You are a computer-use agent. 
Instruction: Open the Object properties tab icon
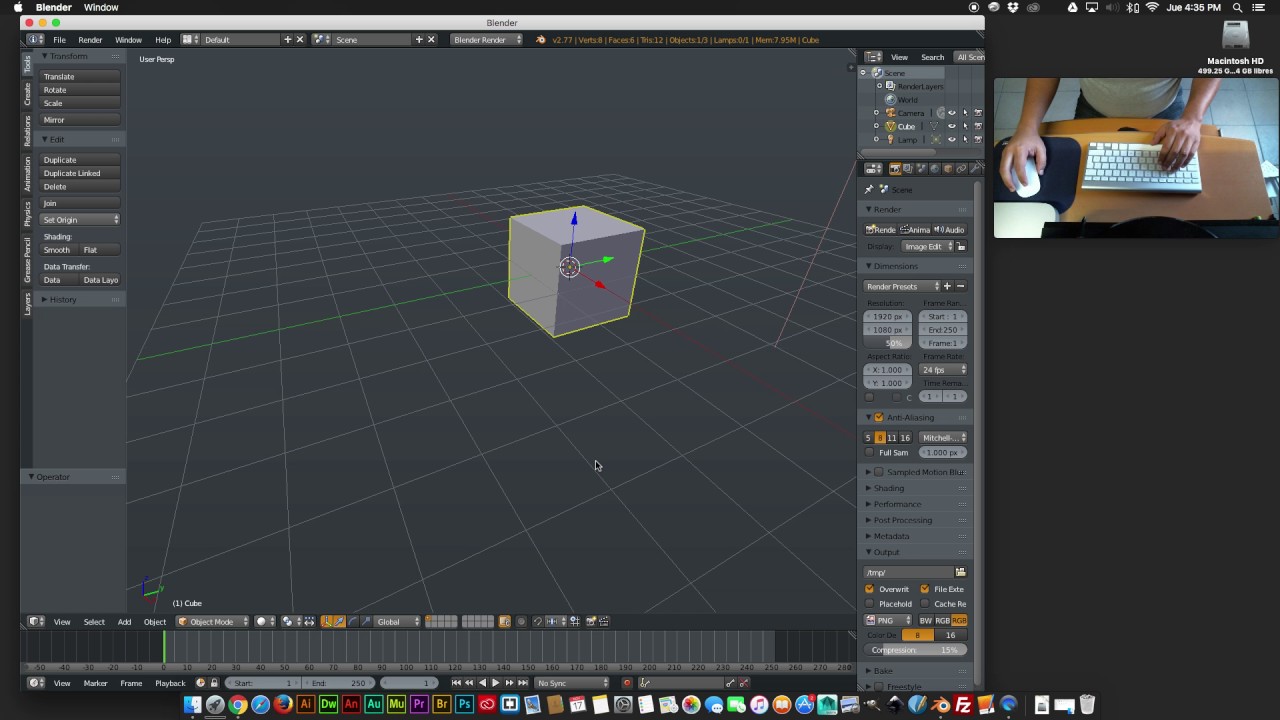click(x=947, y=168)
